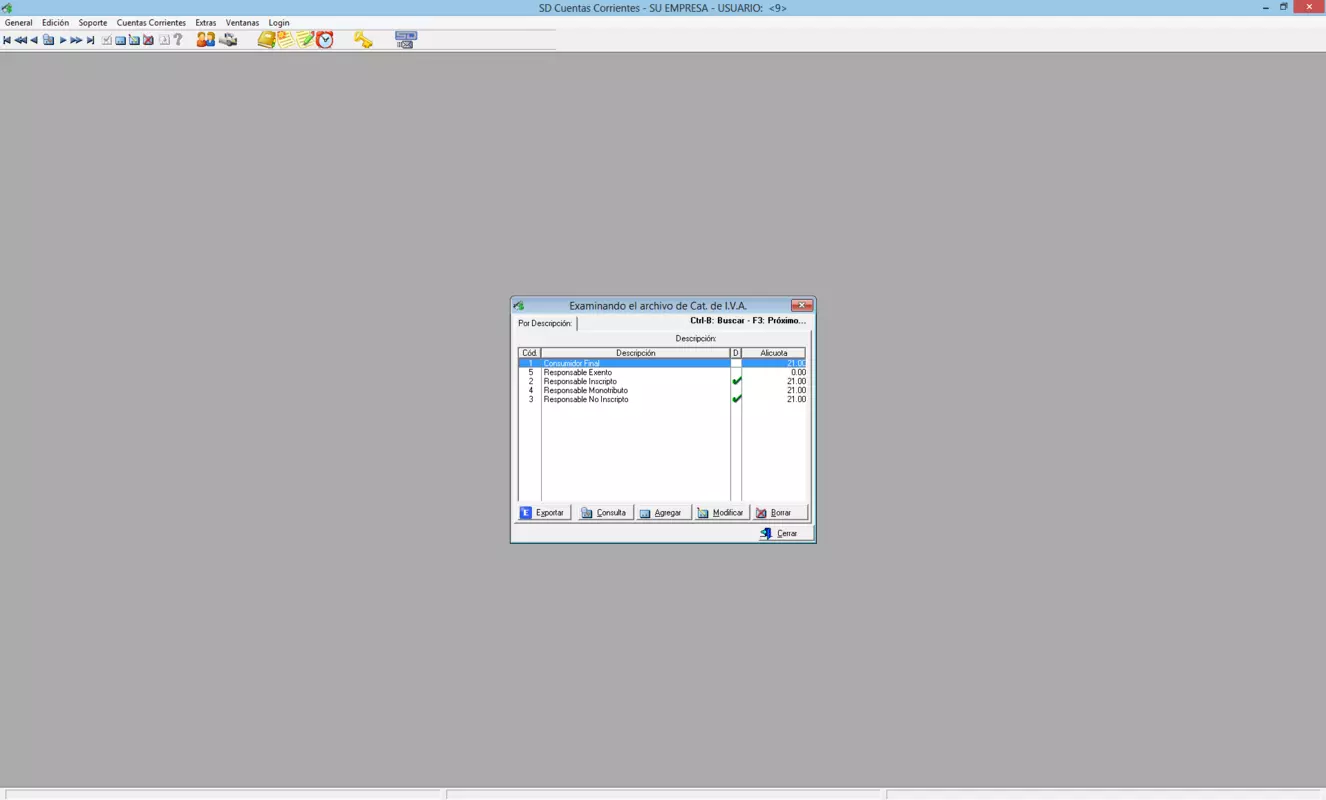This screenshot has height=800, width=1326.
Task: Jump to the first record in the toolbar
Action: [7, 40]
